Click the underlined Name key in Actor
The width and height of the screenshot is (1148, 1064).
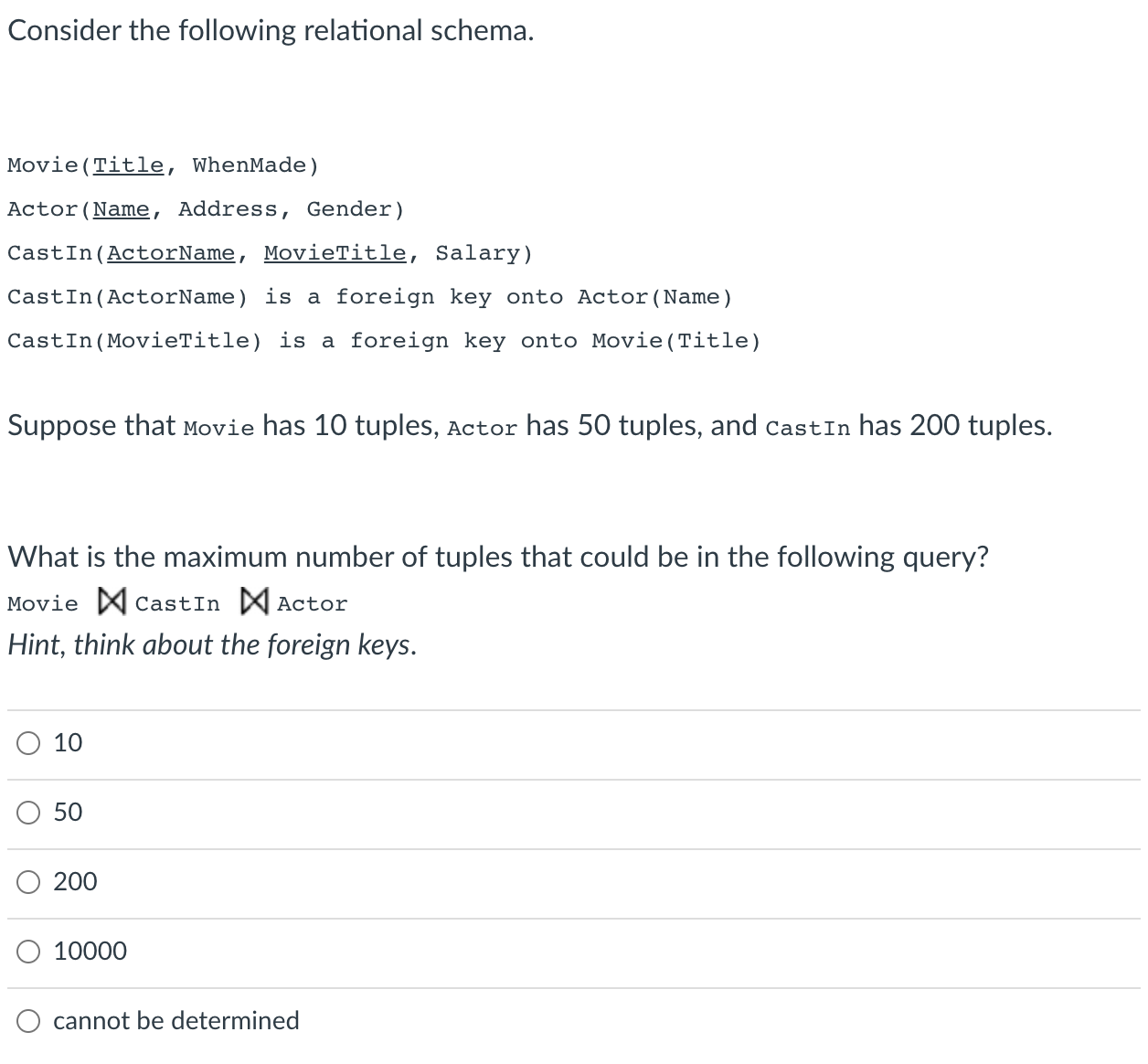(122, 209)
